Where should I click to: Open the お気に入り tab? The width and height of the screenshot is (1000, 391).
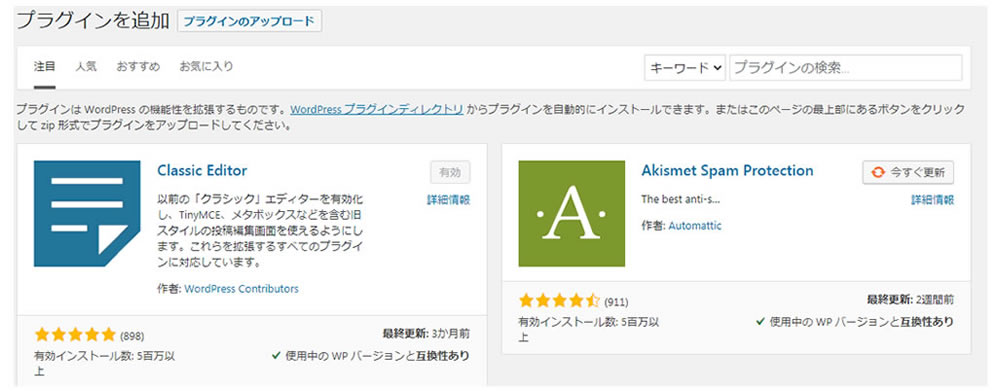(206, 66)
